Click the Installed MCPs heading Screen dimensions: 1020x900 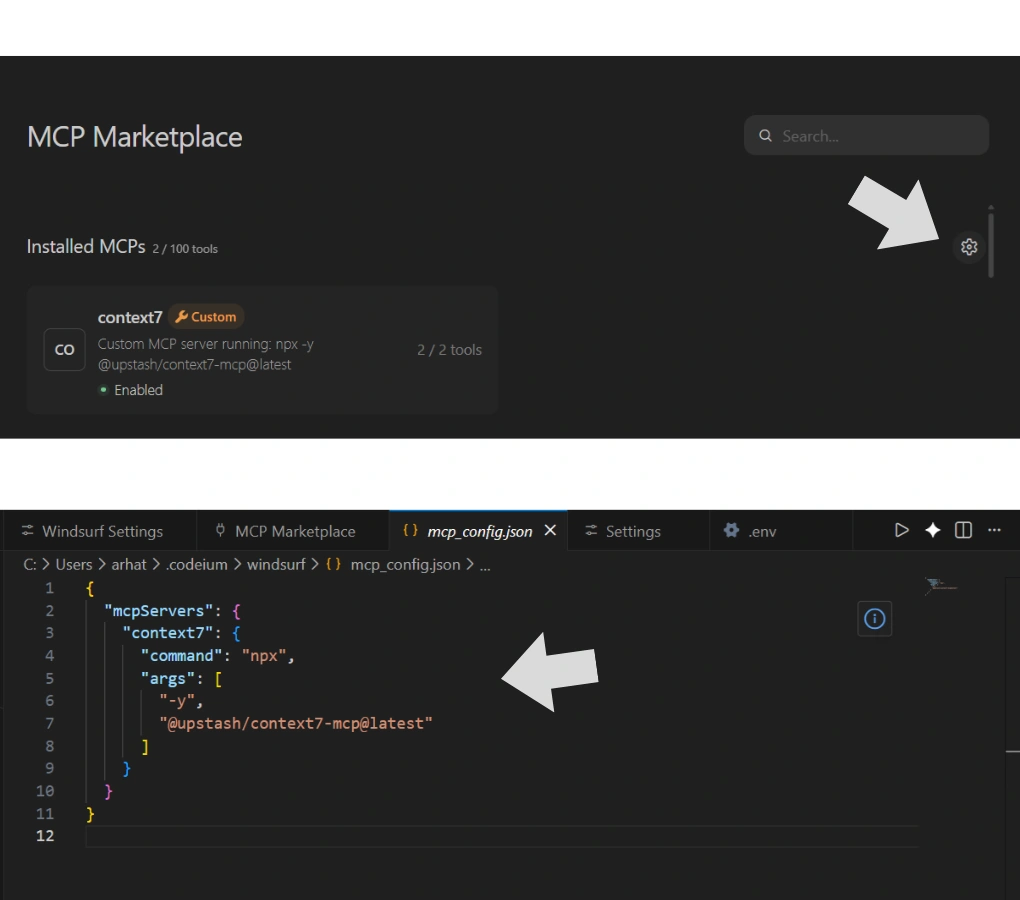tap(86, 246)
